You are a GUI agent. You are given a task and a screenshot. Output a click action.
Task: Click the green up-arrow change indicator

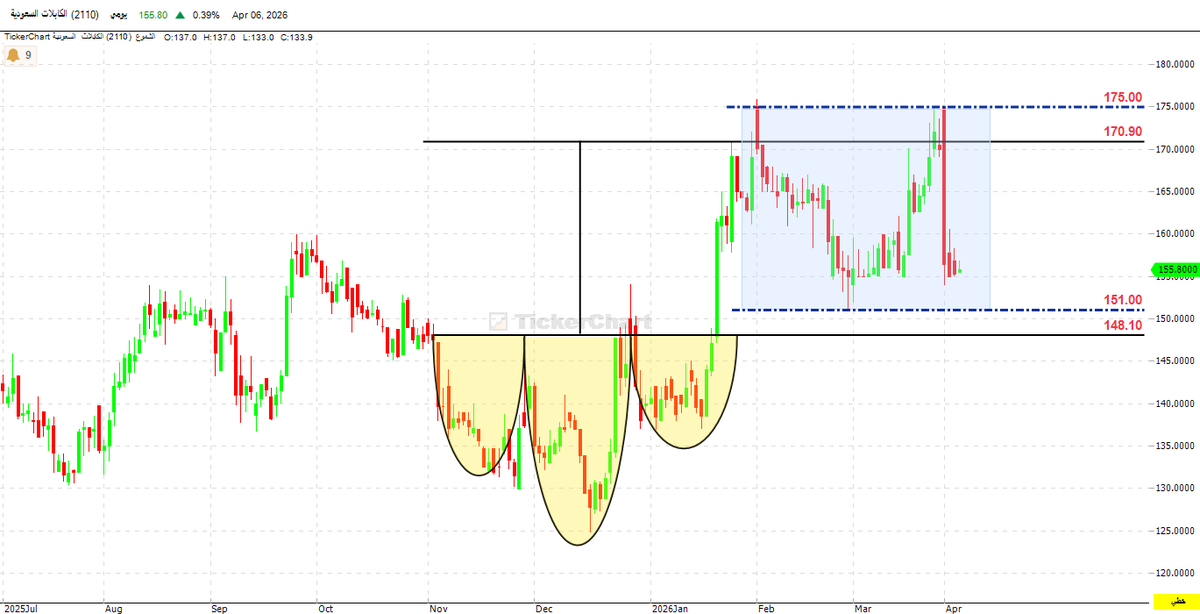178,17
